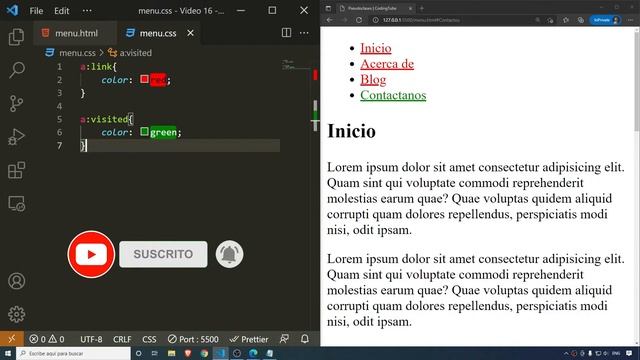Screen dimensions: 640x360
Task: Open the Inicio link in the browser page
Action: click(376, 48)
